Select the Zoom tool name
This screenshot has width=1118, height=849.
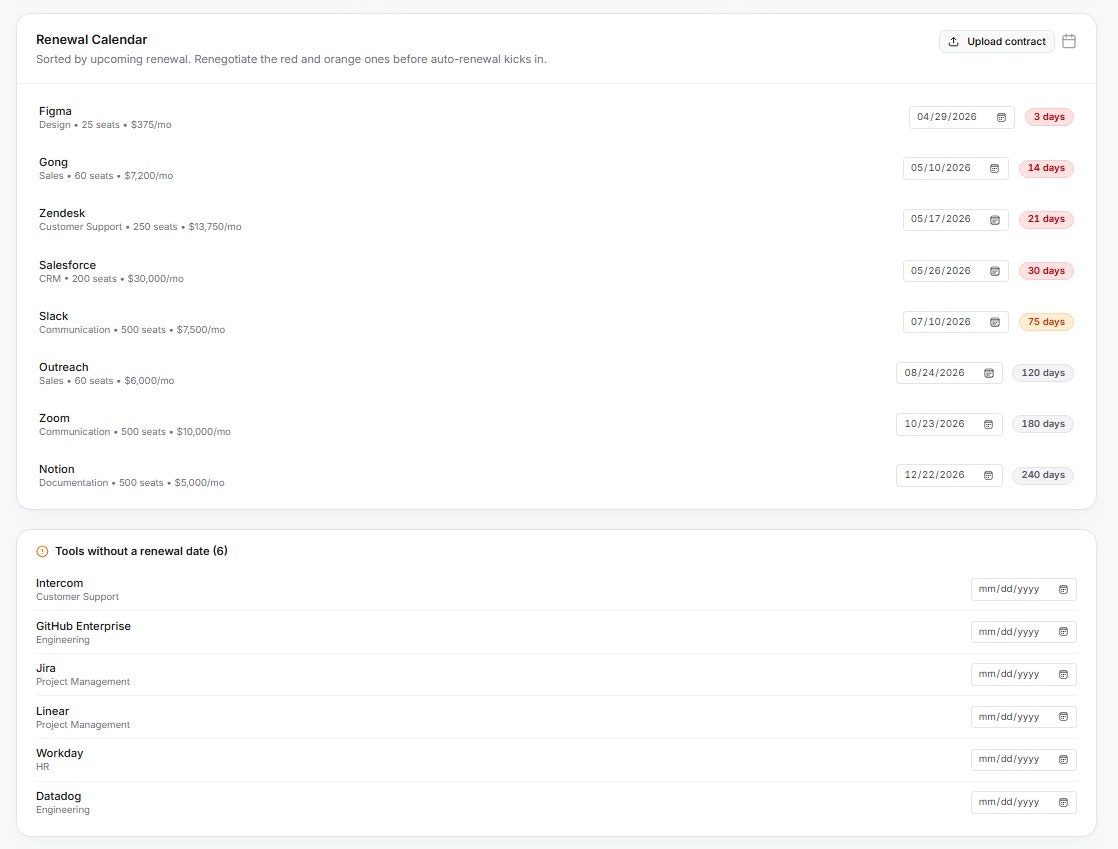tap(54, 418)
